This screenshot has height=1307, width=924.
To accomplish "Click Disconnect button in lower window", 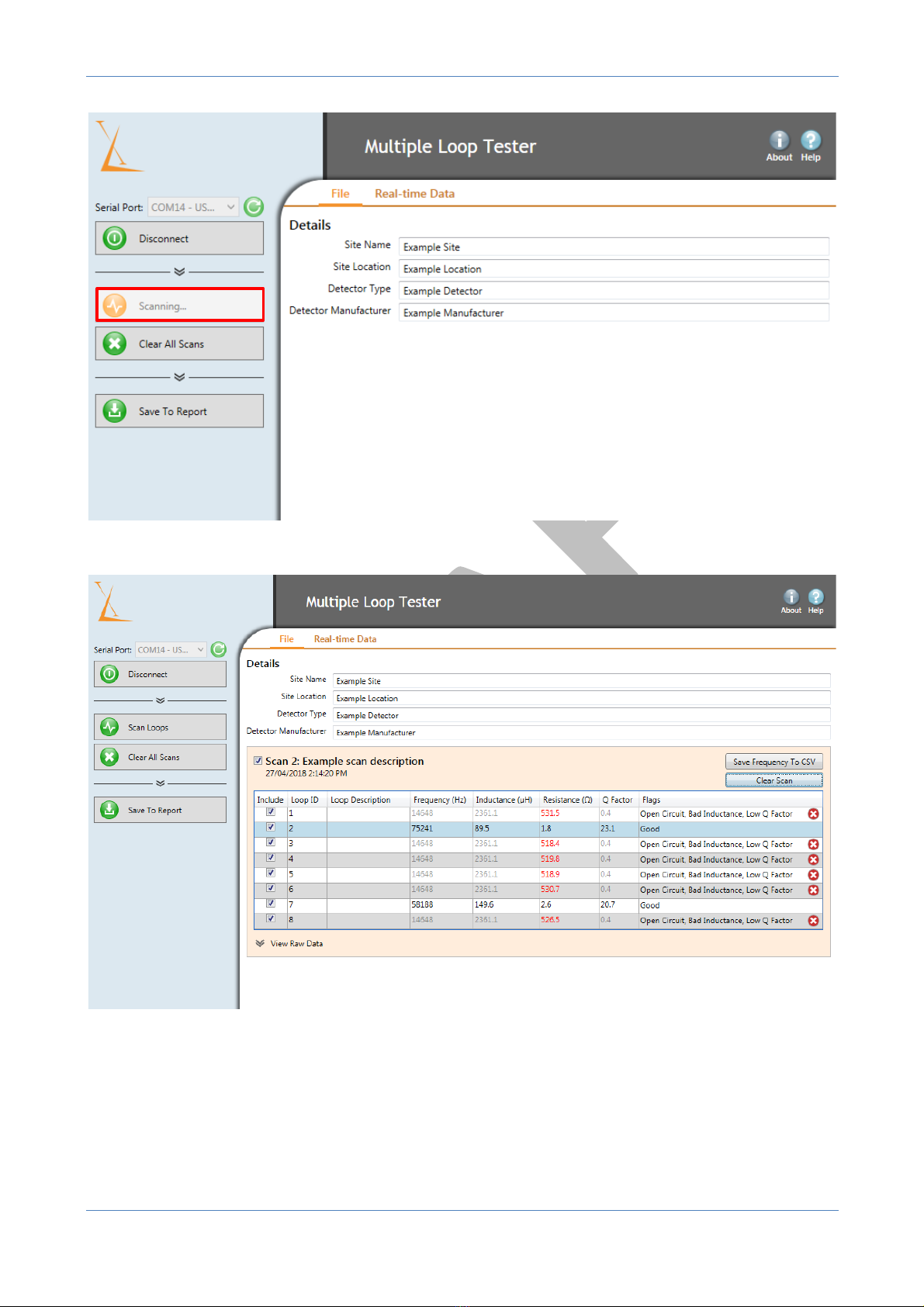I will click(161, 674).
